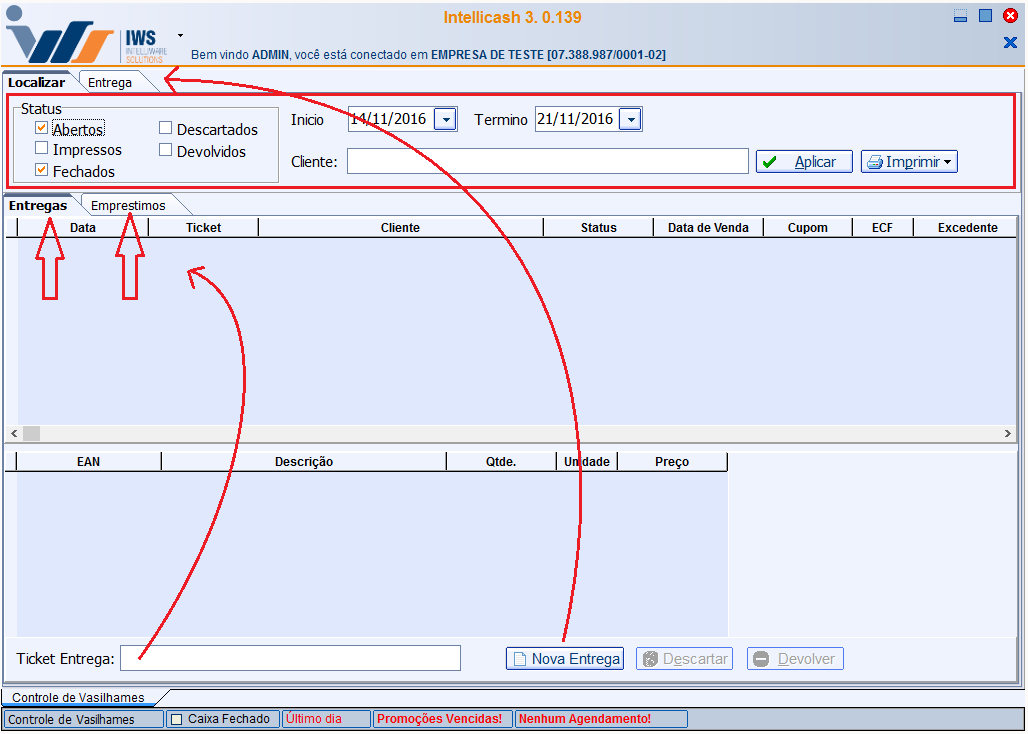Switch to the Emprestimos tab
Screen dimensions: 1028x734
pos(128,205)
